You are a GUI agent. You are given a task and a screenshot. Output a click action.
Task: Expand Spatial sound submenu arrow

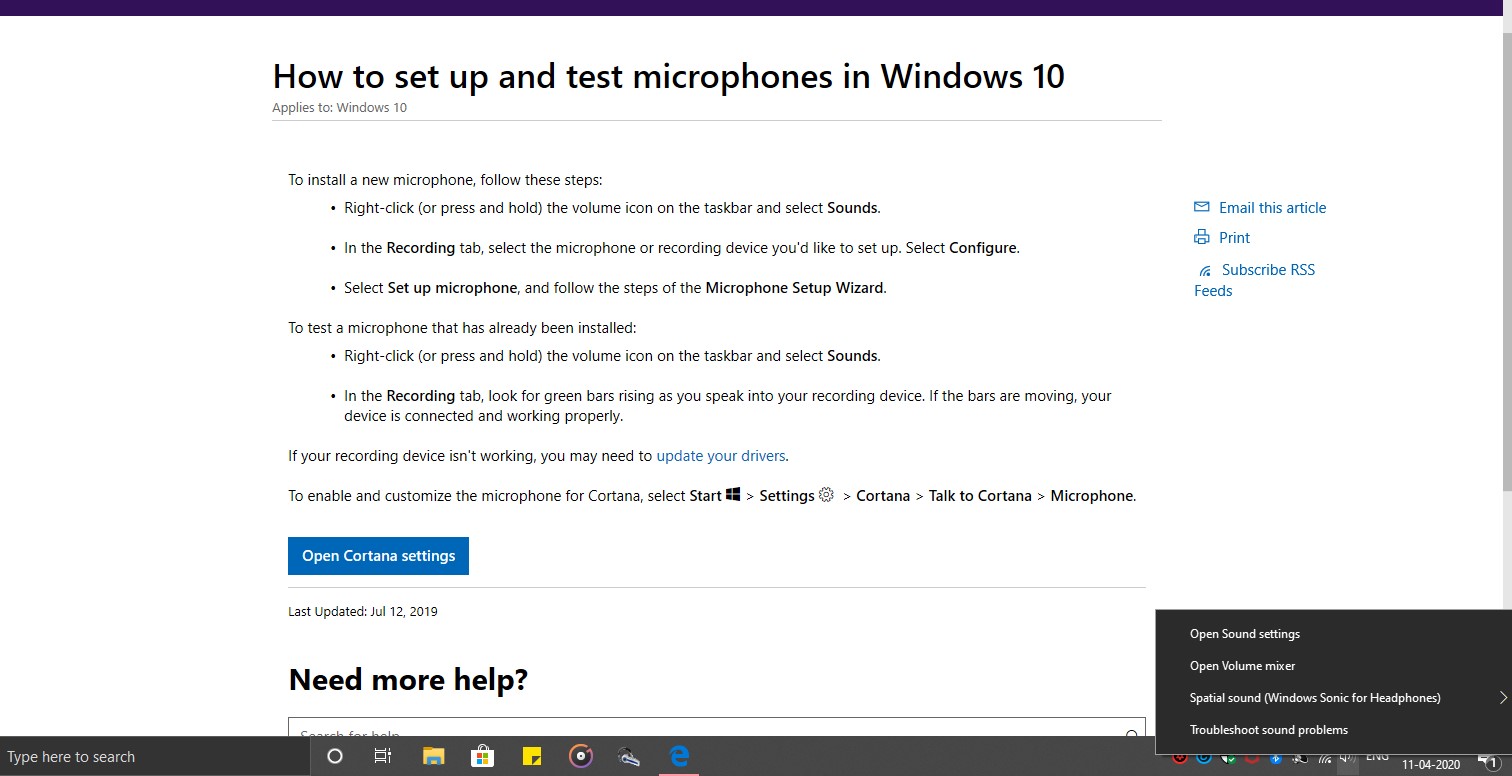click(x=1503, y=697)
